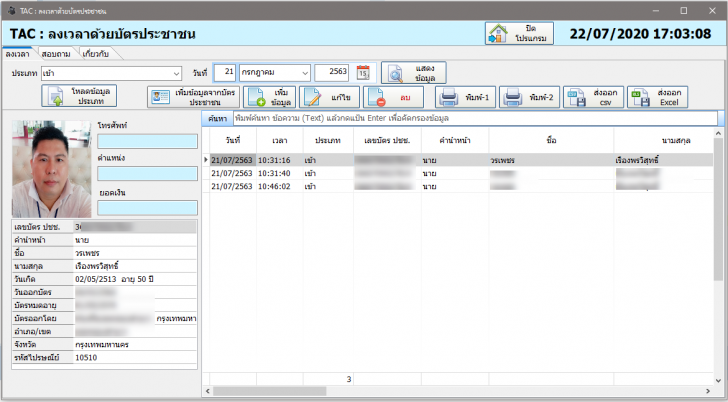
Task: Click the search text filter field
Action: click(x=475, y=118)
